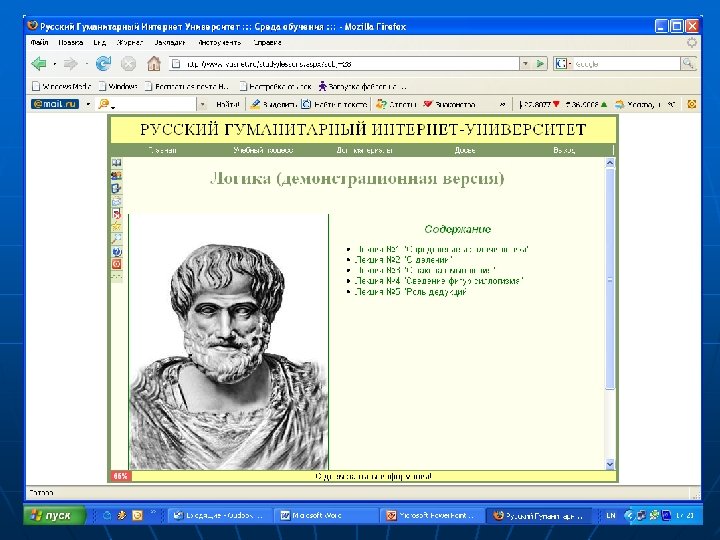
Task: Open the Вид menu
Action: click(99, 43)
